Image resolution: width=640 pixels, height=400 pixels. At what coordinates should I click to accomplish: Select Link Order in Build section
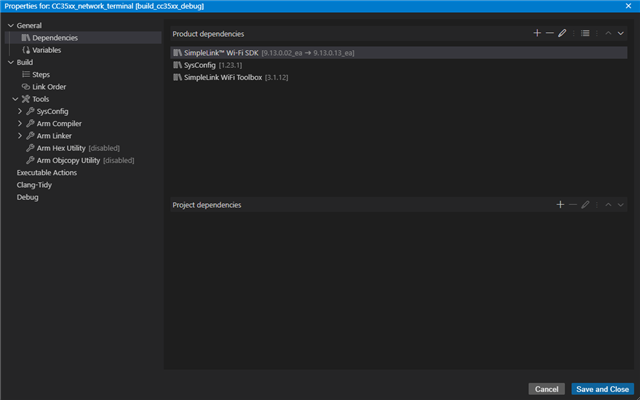[x=49, y=87]
